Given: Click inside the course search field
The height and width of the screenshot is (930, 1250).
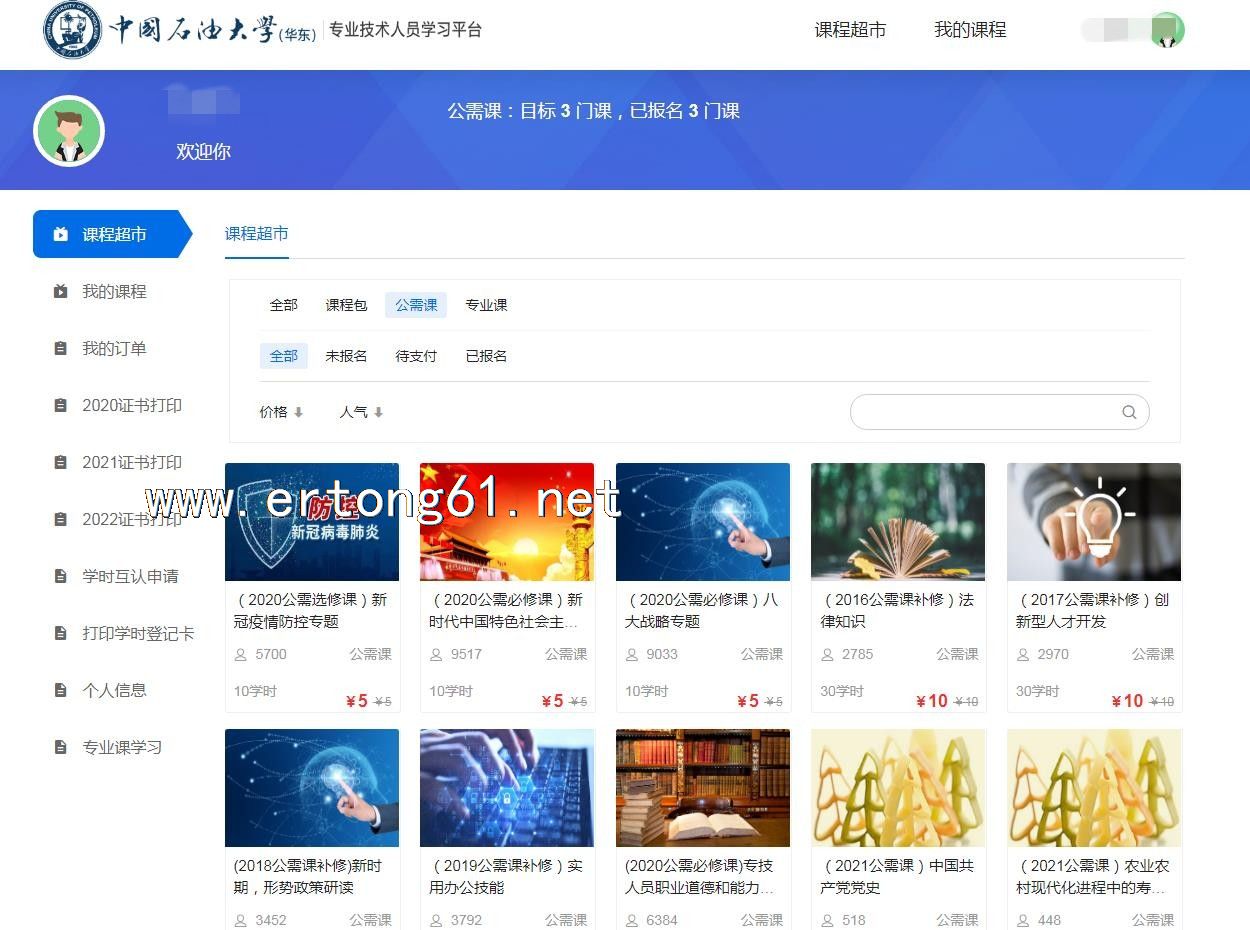Looking at the screenshot, I should click(985, 412).
